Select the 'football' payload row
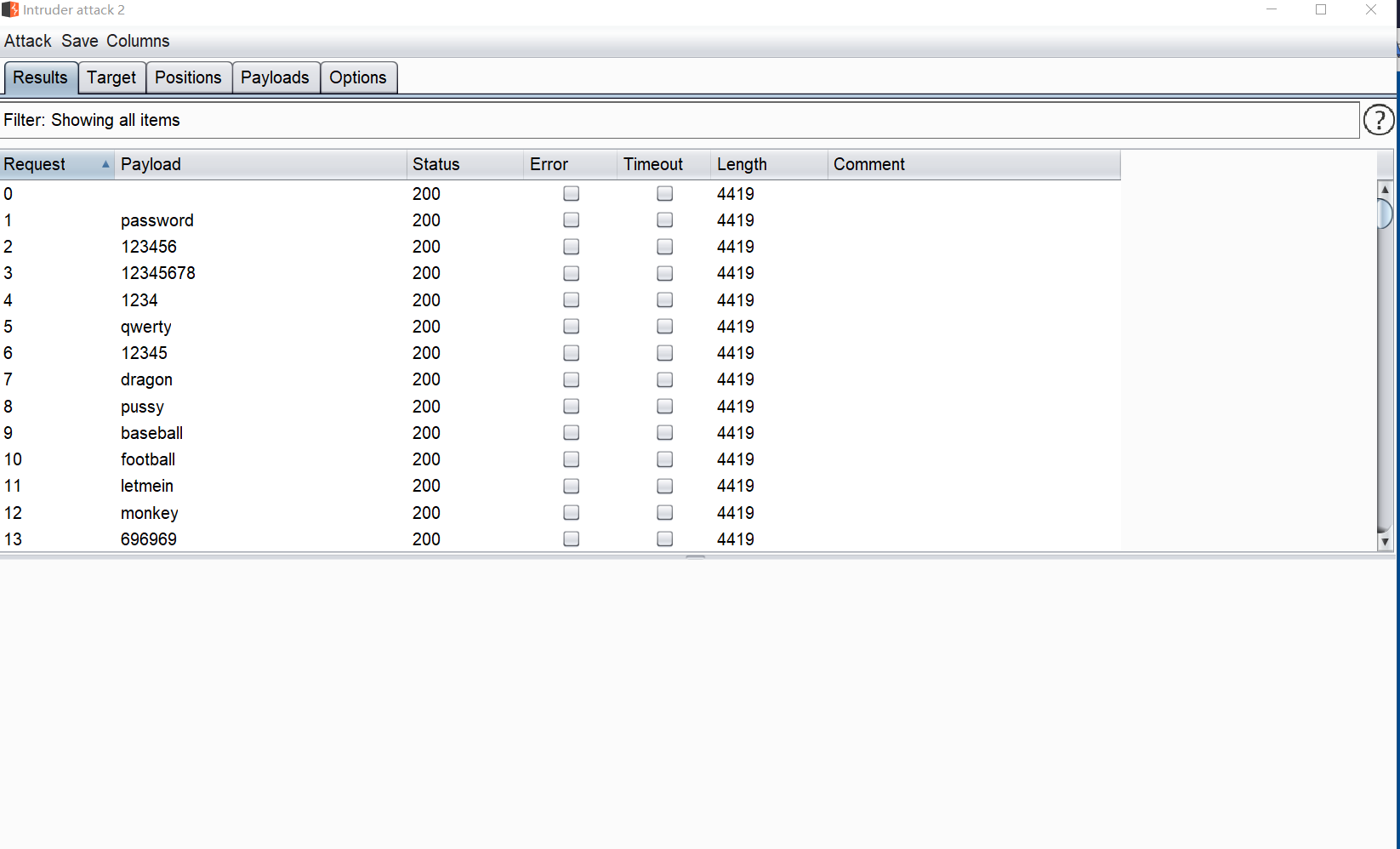This screenshot has width=1400, height=849. 560,459
